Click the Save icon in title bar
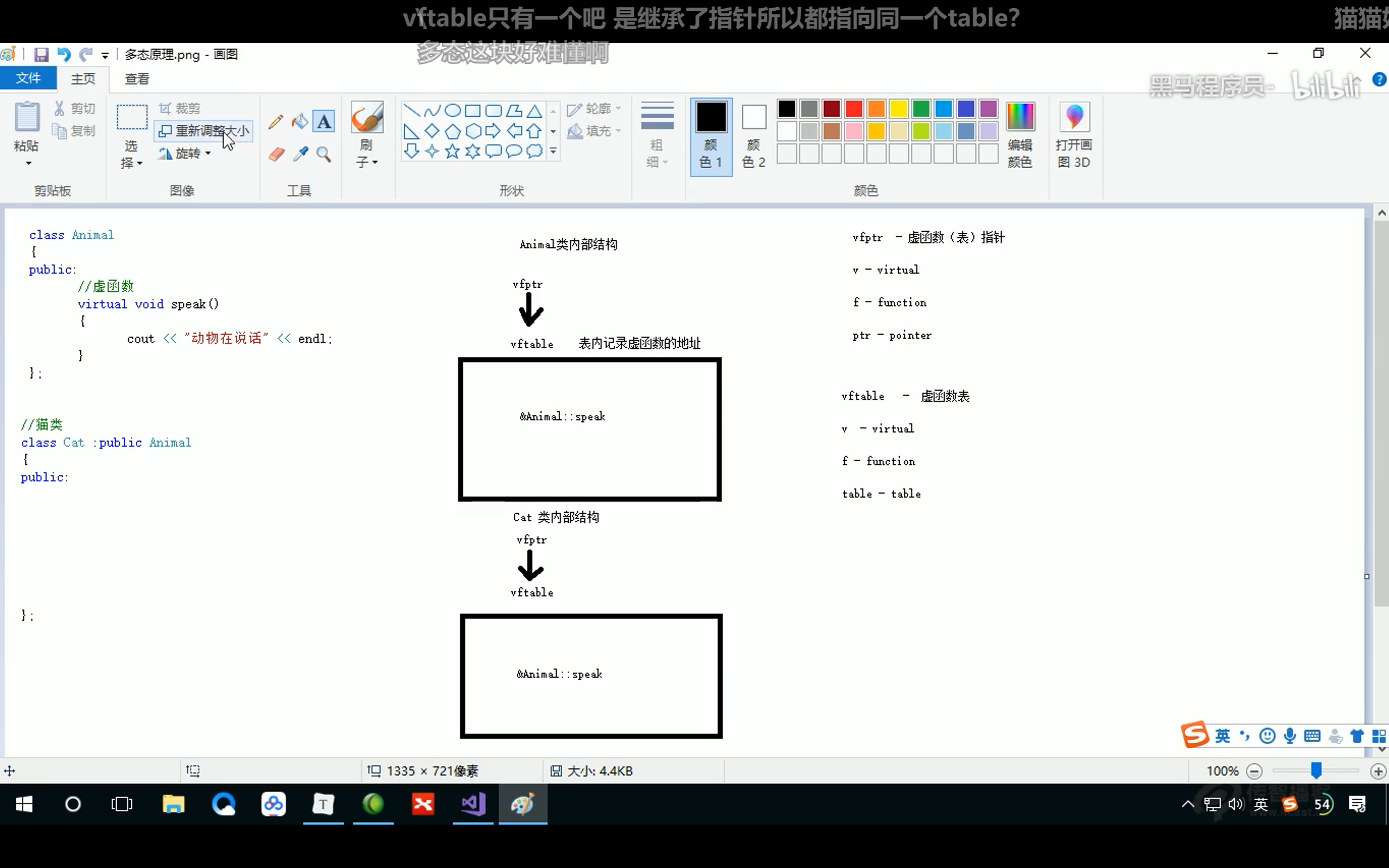This screenshot has height=868, width=1389. [x=41, y=55]
